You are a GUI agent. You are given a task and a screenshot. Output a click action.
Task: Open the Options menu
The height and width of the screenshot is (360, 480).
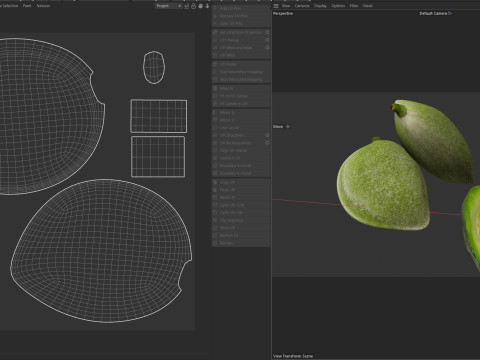tap(338, 6)
